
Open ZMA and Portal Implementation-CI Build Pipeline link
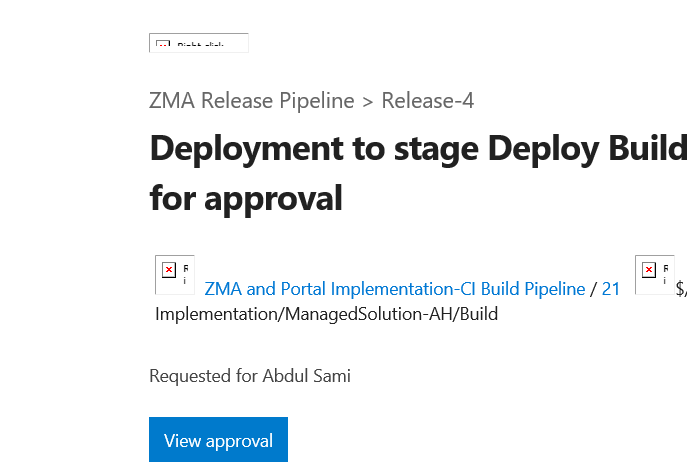tap(394, 289)
